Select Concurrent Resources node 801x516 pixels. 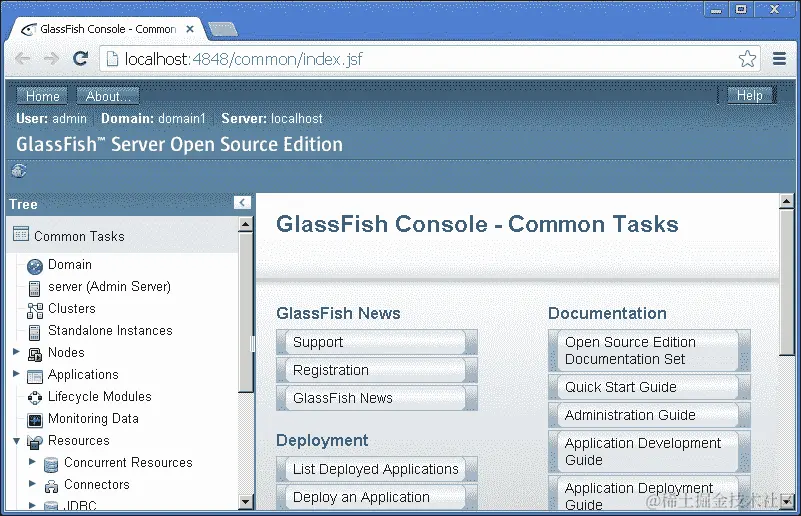click(x=128, y=462)
